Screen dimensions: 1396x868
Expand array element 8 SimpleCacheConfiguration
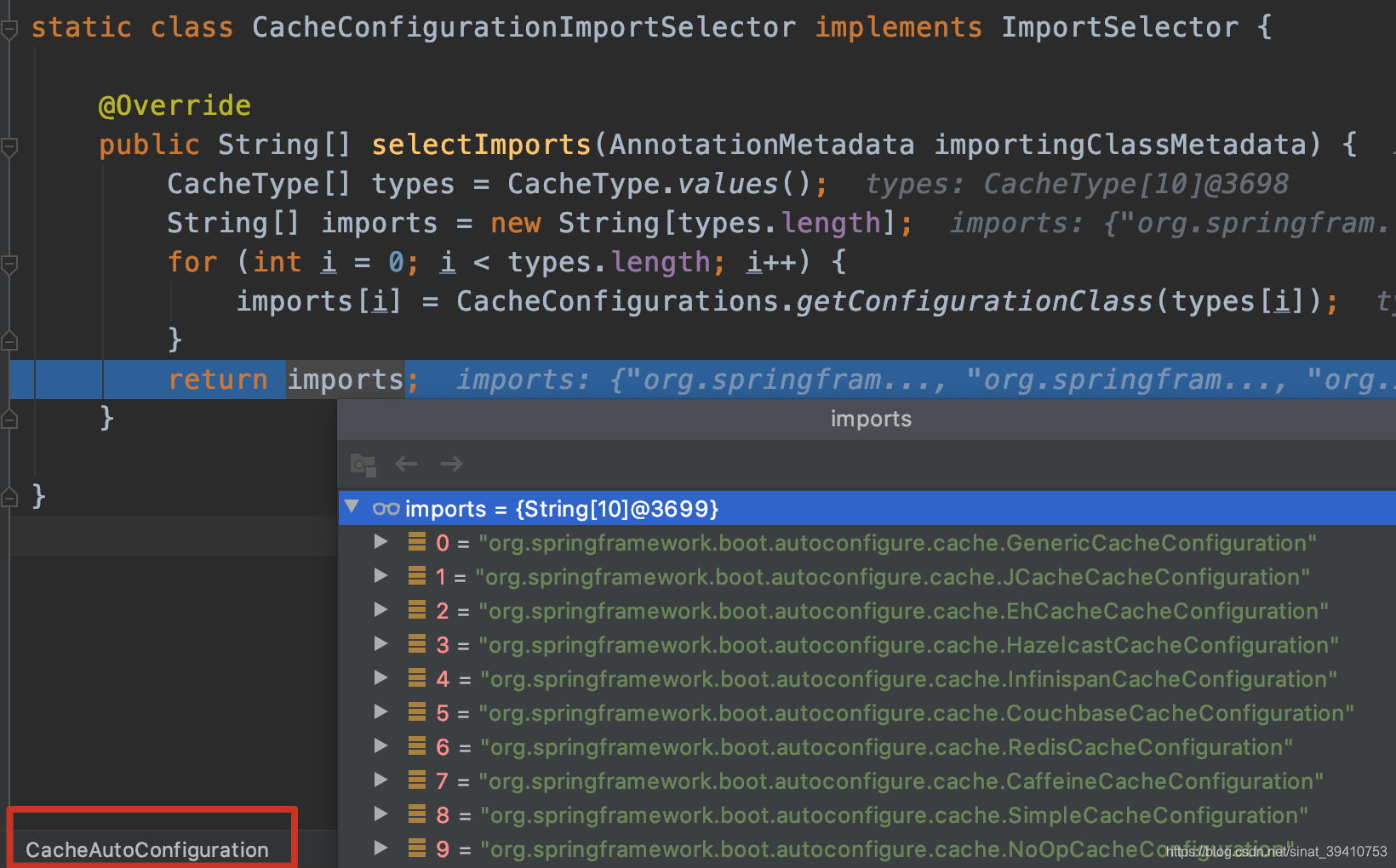click(380, 814)
